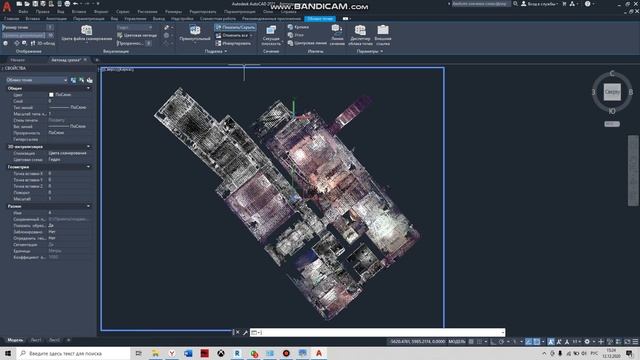Open the AutoCAD application menu logo
Viewport: 640px width, 360px height.
pos(7,7)
